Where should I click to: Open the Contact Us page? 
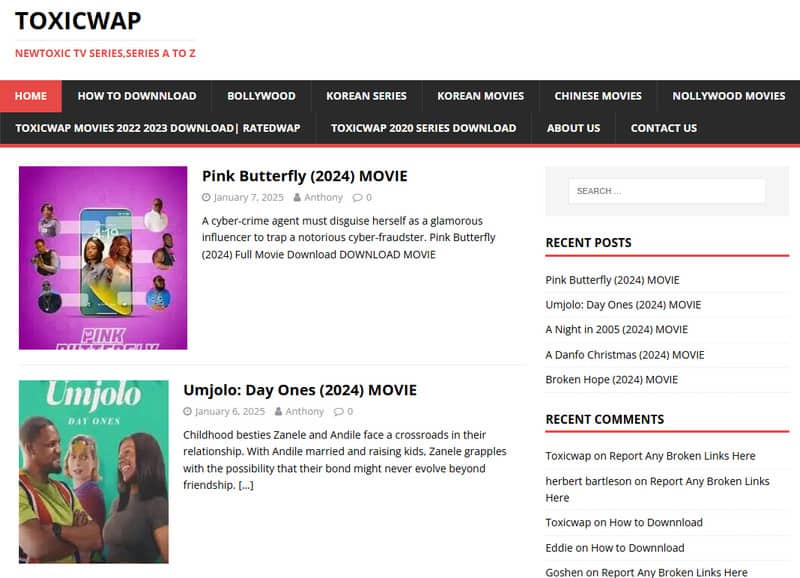(x=663, y=128)
